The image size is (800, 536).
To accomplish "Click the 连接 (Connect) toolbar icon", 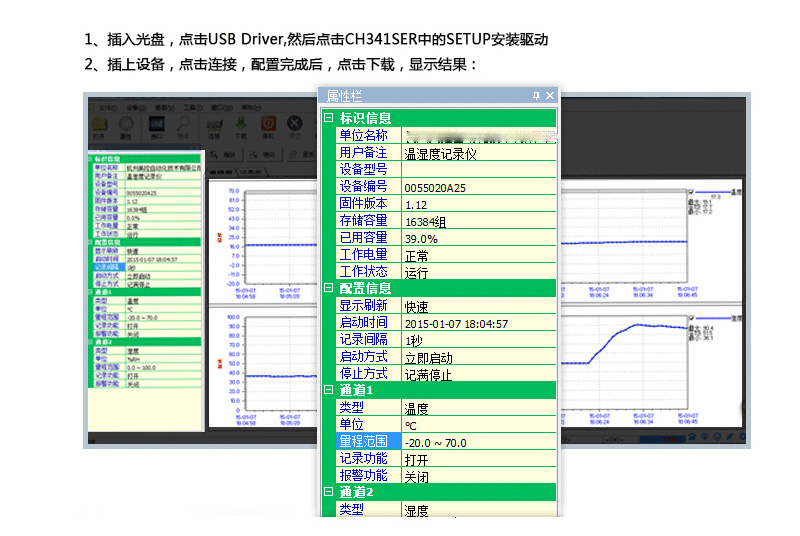I will tap(214, 125).
